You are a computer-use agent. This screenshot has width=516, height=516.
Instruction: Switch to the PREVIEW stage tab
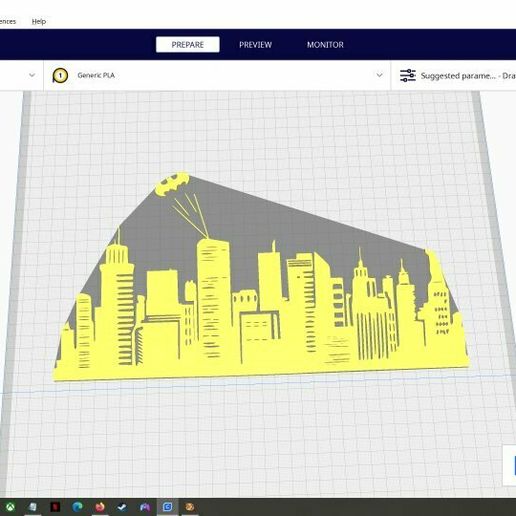coord(255,45)
